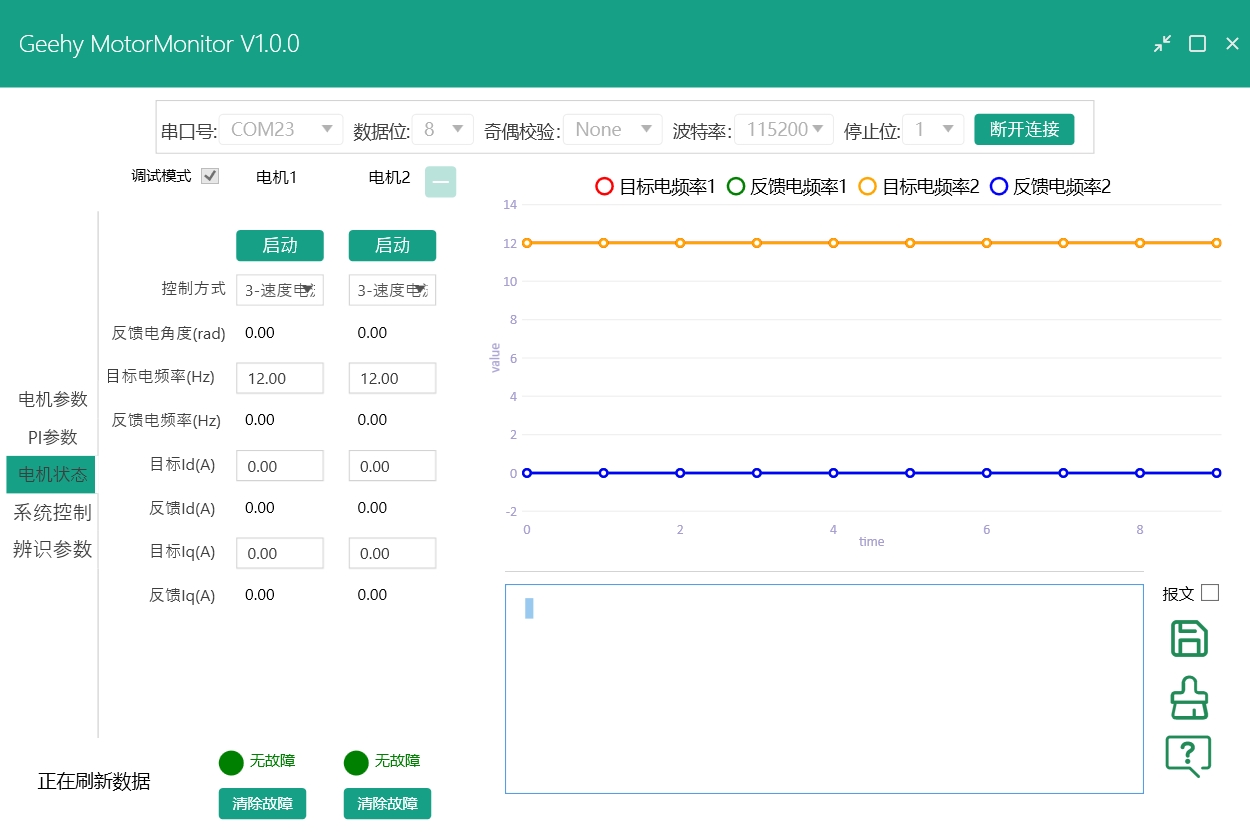The image size is (1250, 836).
Task: Toggle the 调试模式 checkbox
Action: (x=210, y=176)
